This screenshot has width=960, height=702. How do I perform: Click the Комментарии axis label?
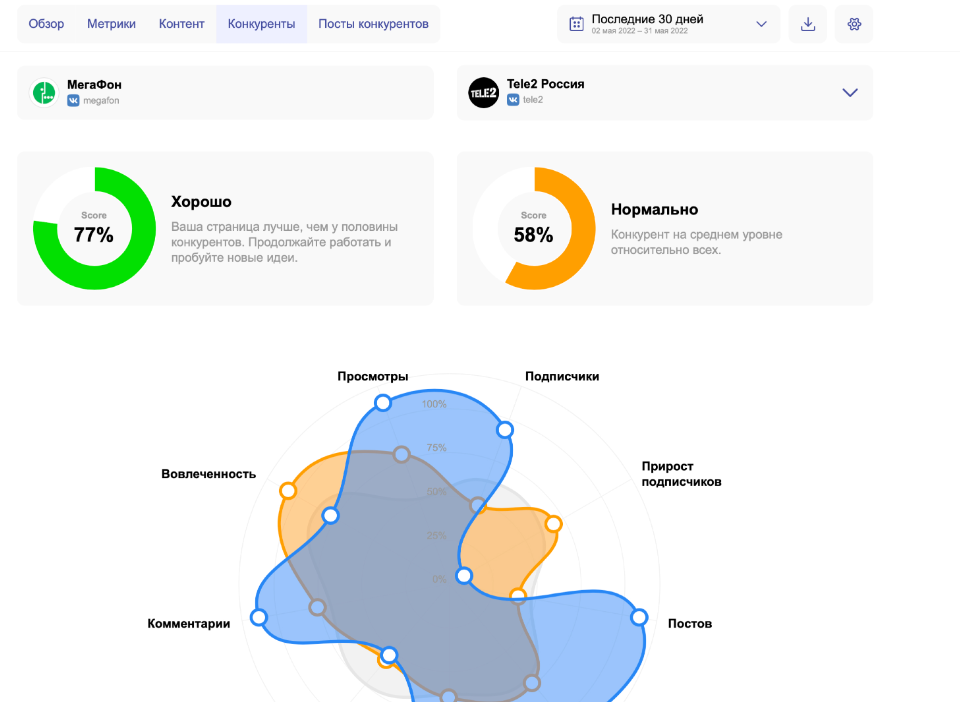pyautogui.click(x=189, y=624)
